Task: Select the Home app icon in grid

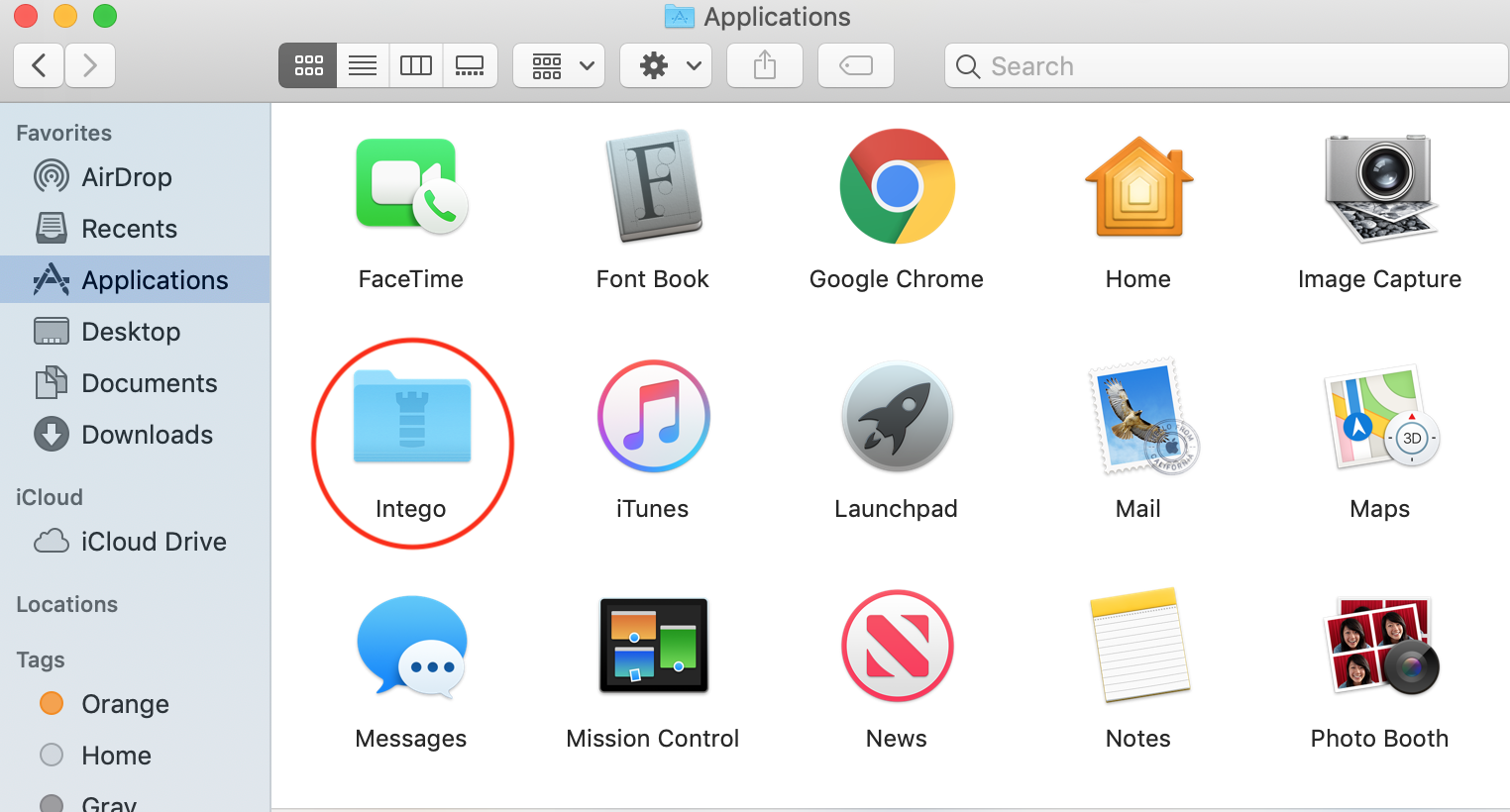Action: 1138,186
